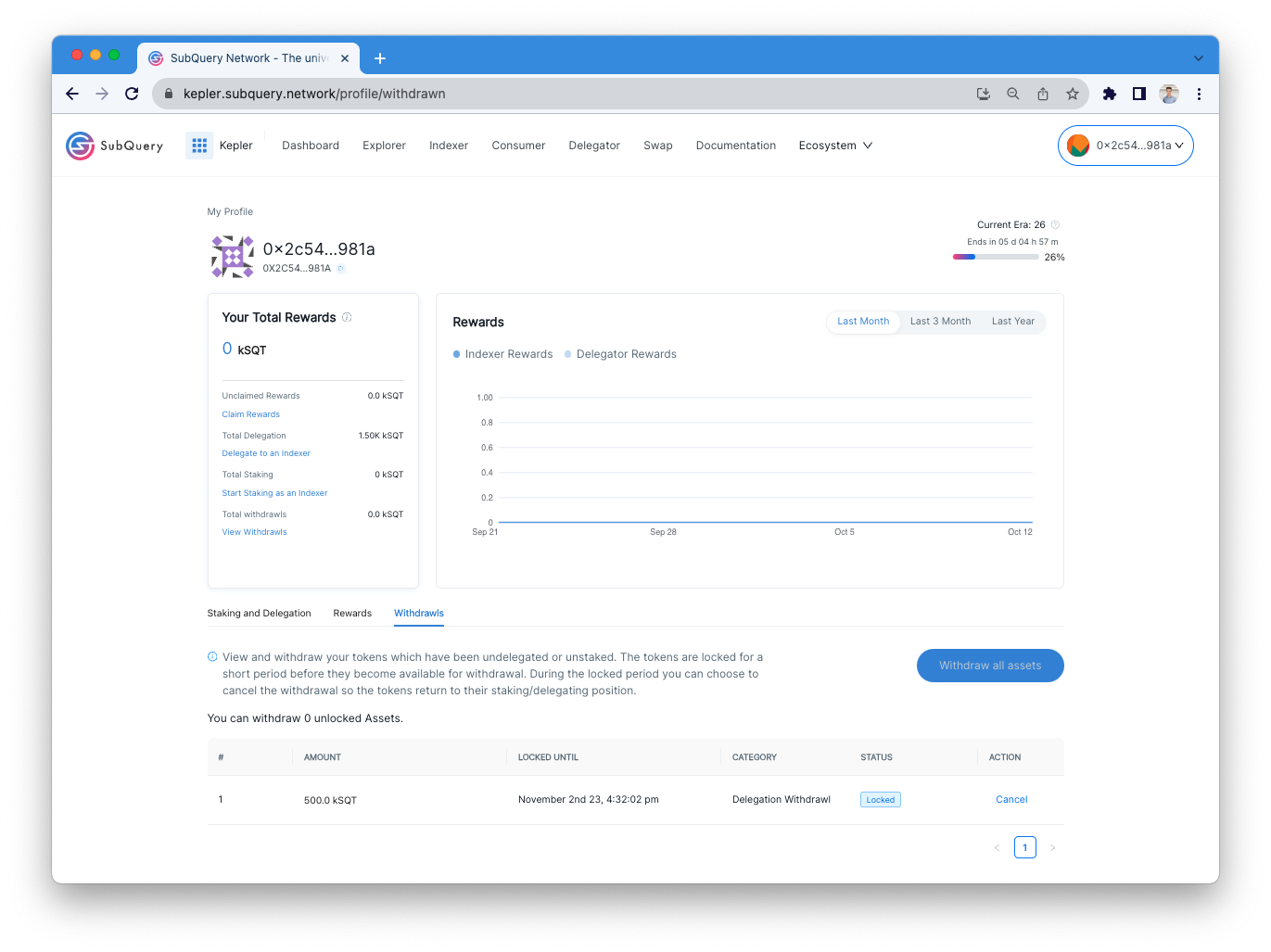Viewport: 1271px width, 952px height.
Task: Open the Withdrawls tab
Action: 419,614
